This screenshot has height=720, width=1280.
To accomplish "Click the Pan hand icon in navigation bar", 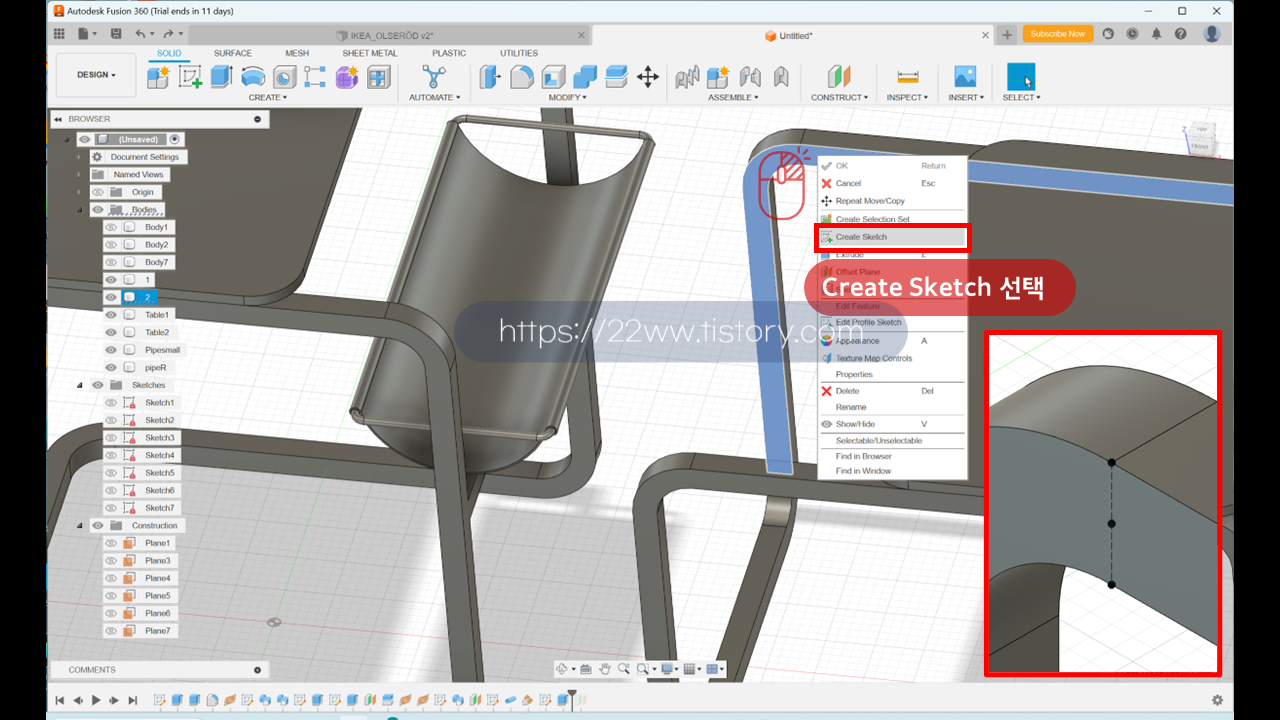I will coord(605,669).
